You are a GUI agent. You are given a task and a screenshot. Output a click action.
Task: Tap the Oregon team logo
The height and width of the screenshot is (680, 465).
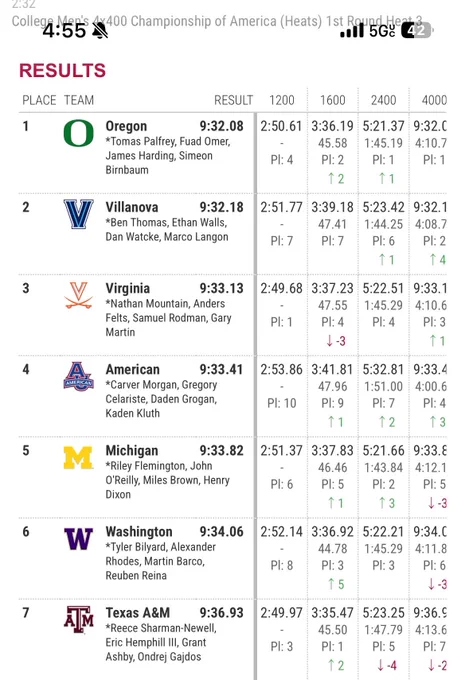[x=79, y=133]
